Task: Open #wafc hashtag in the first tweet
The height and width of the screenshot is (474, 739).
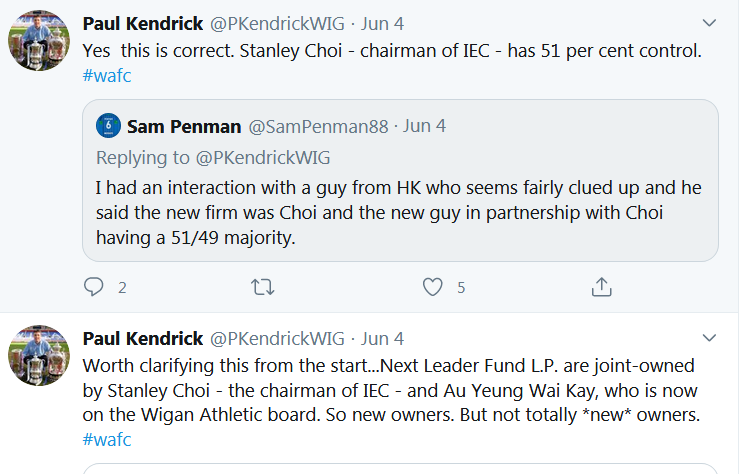Action: coord(107,75)
